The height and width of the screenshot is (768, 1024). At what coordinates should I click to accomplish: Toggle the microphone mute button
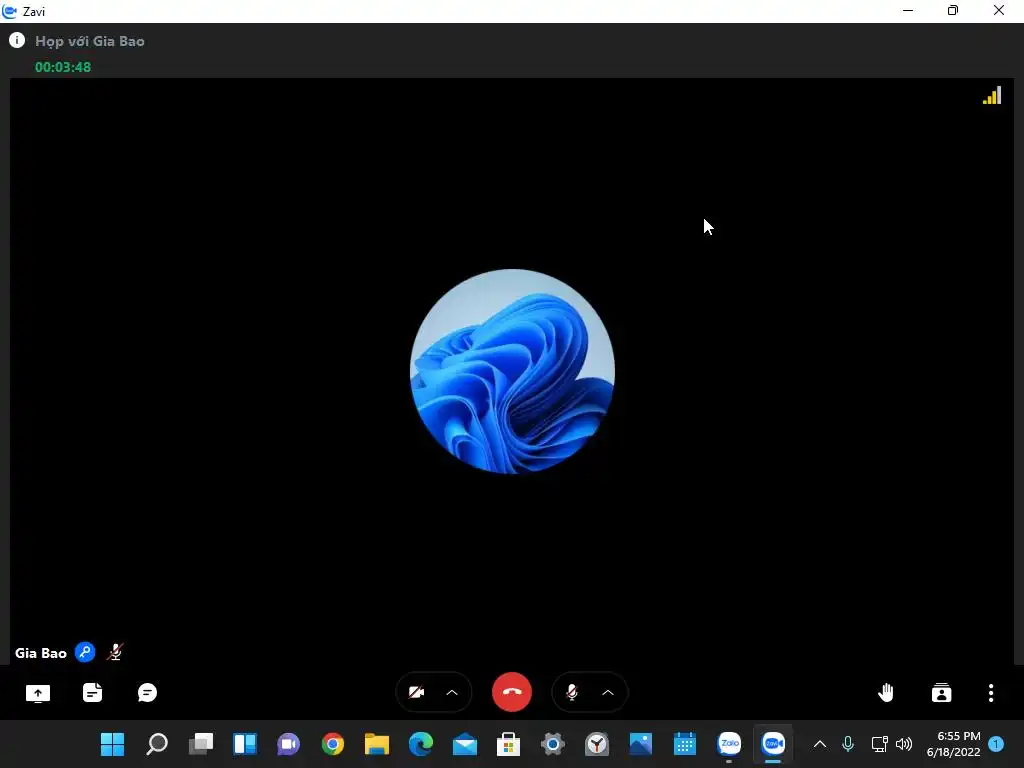(571, 692)
